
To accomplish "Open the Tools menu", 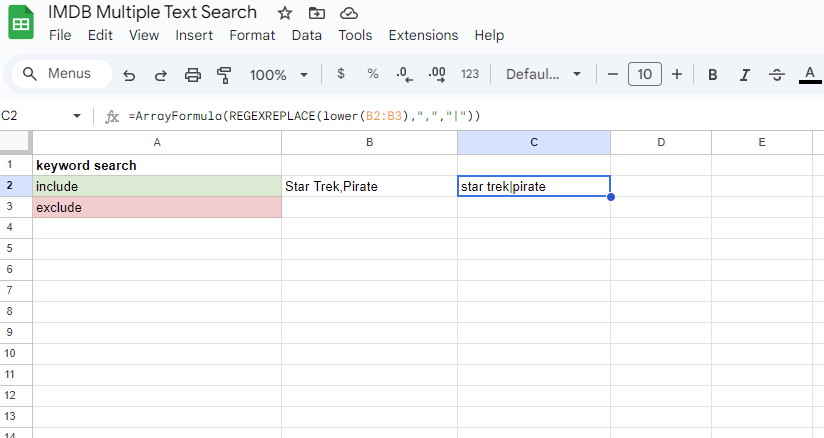I will [x=355, y=35].
